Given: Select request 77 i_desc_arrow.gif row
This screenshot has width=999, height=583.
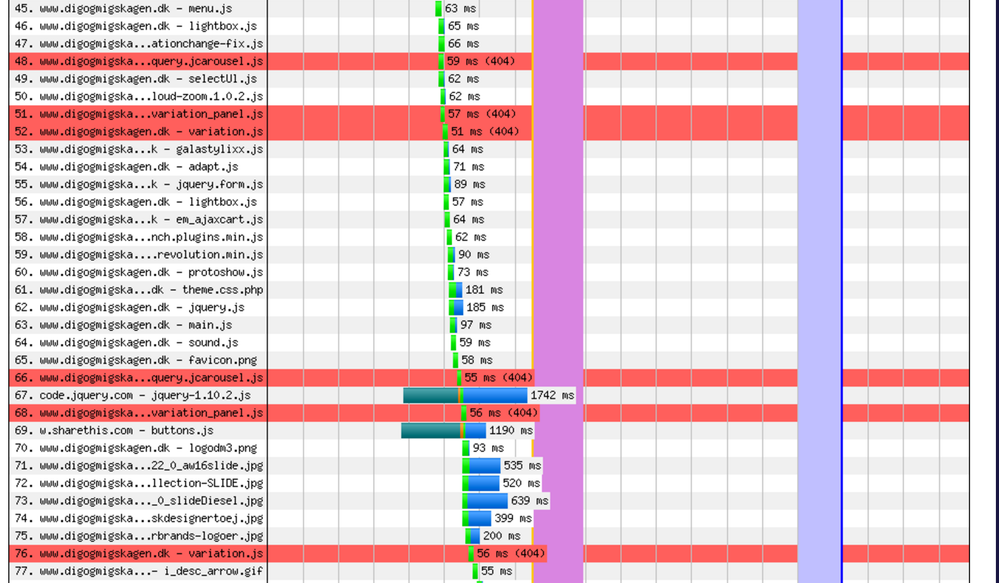Looking at the screenshot, I should 139,571.
